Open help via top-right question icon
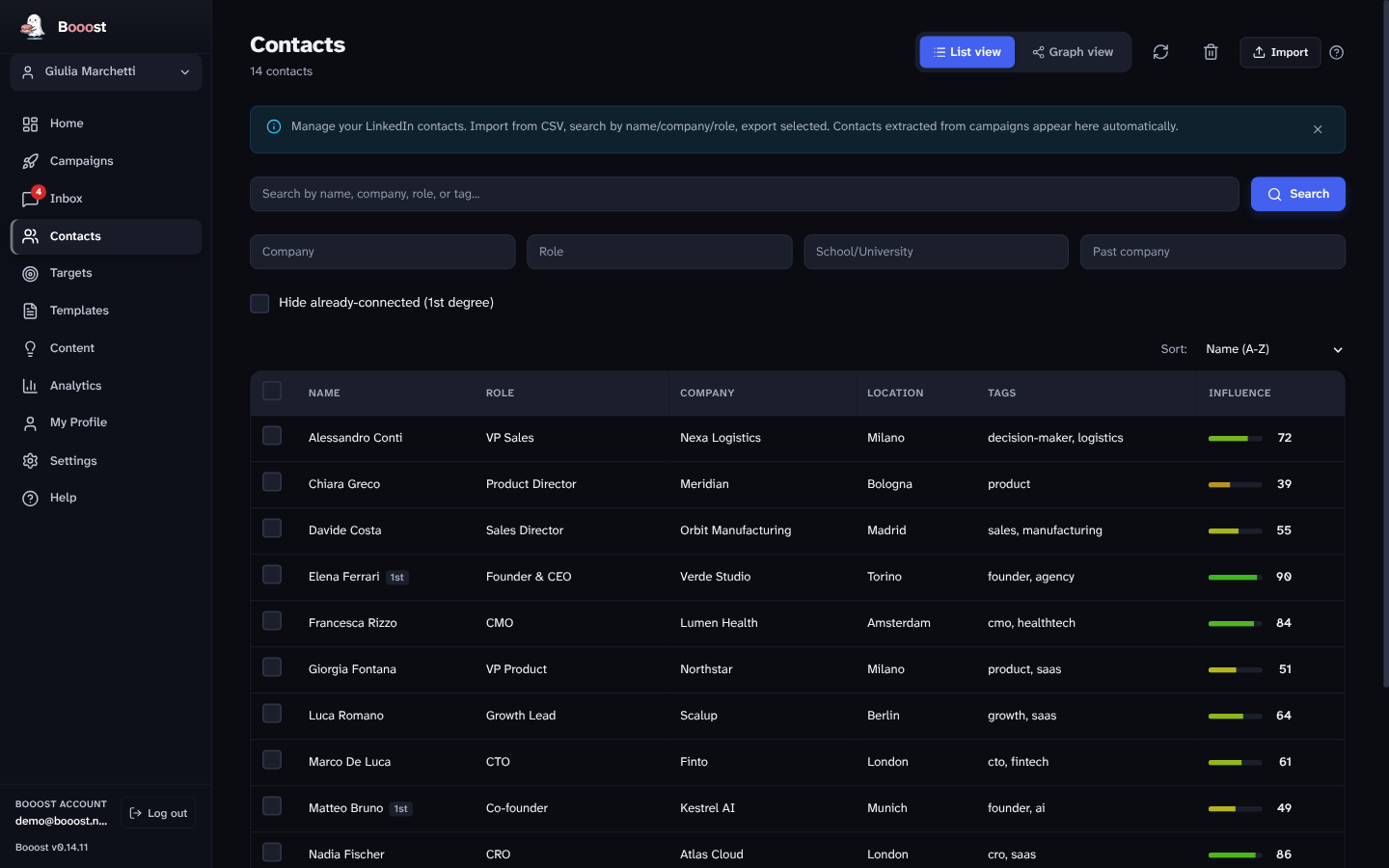The width and height of the screenshot is (1389, 868). (x=1336, y=52)
